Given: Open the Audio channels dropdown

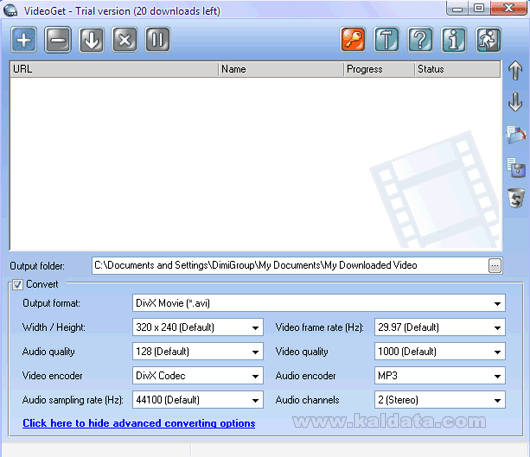Looking at the screenshot, I should point(440,400).
